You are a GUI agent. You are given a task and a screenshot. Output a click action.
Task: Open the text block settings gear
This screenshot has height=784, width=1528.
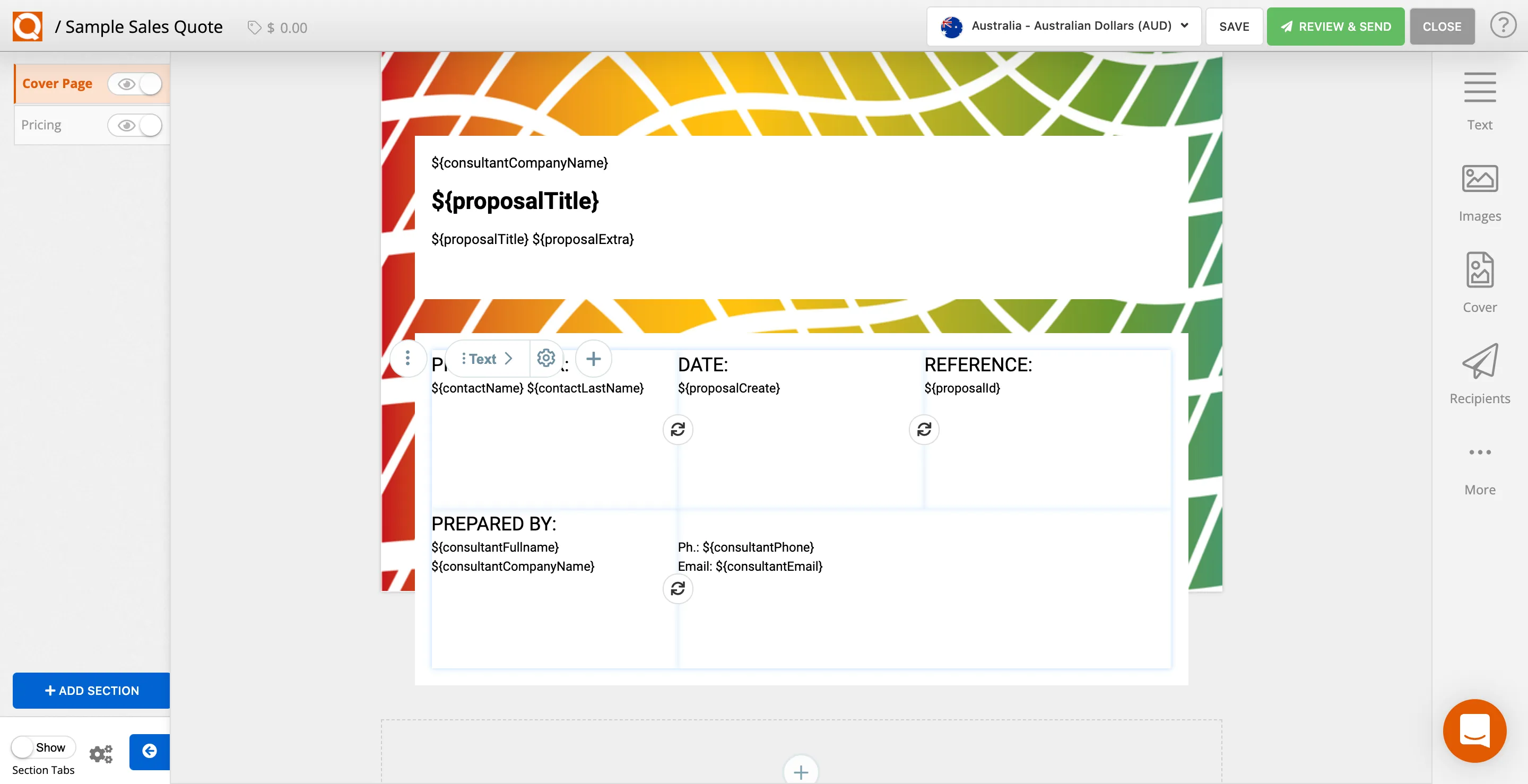pyautogui.click(x=546, y=358)
